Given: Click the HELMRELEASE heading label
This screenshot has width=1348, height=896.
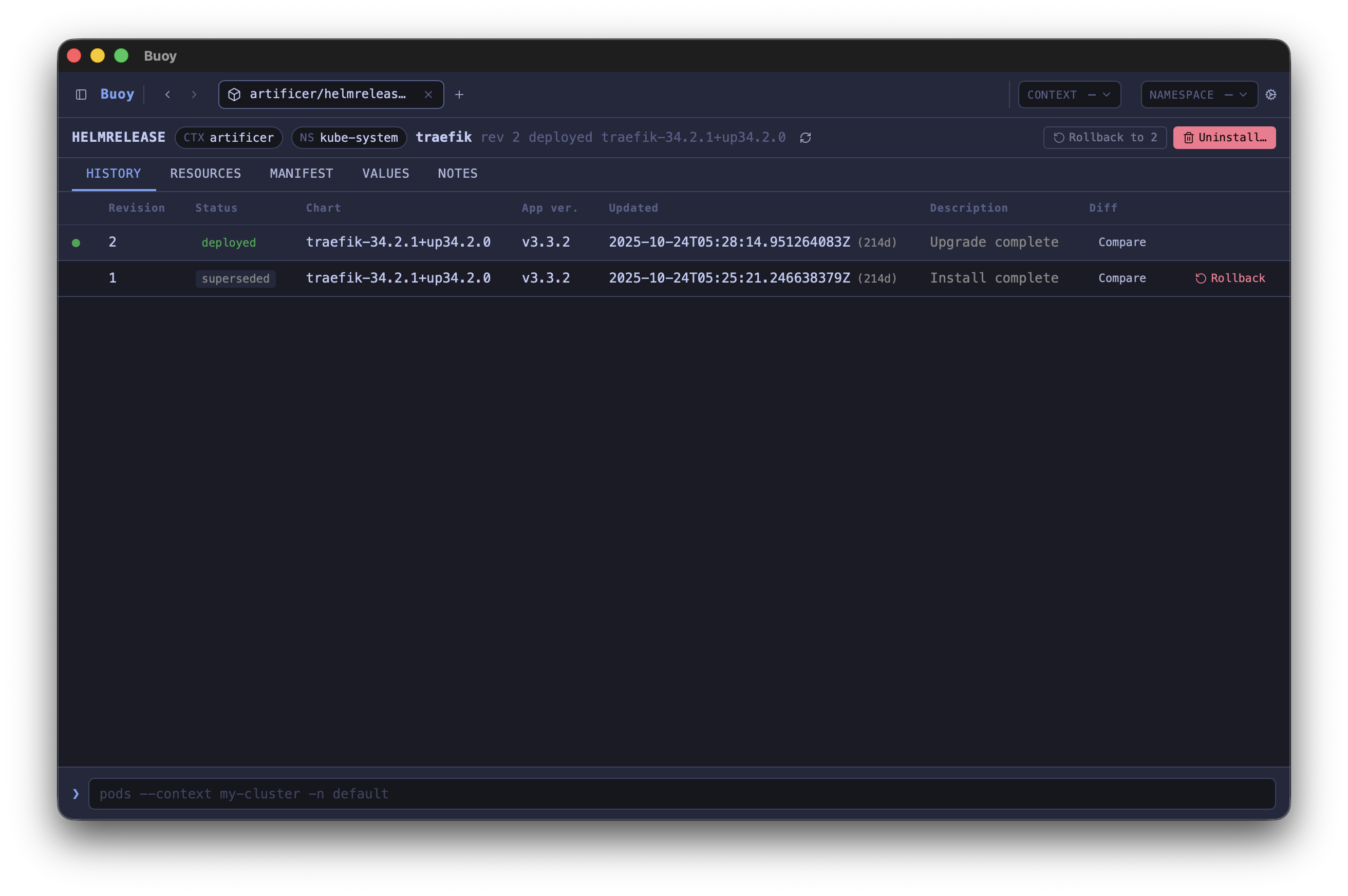Looking at the screenshot, I should (x=118, y=137).
